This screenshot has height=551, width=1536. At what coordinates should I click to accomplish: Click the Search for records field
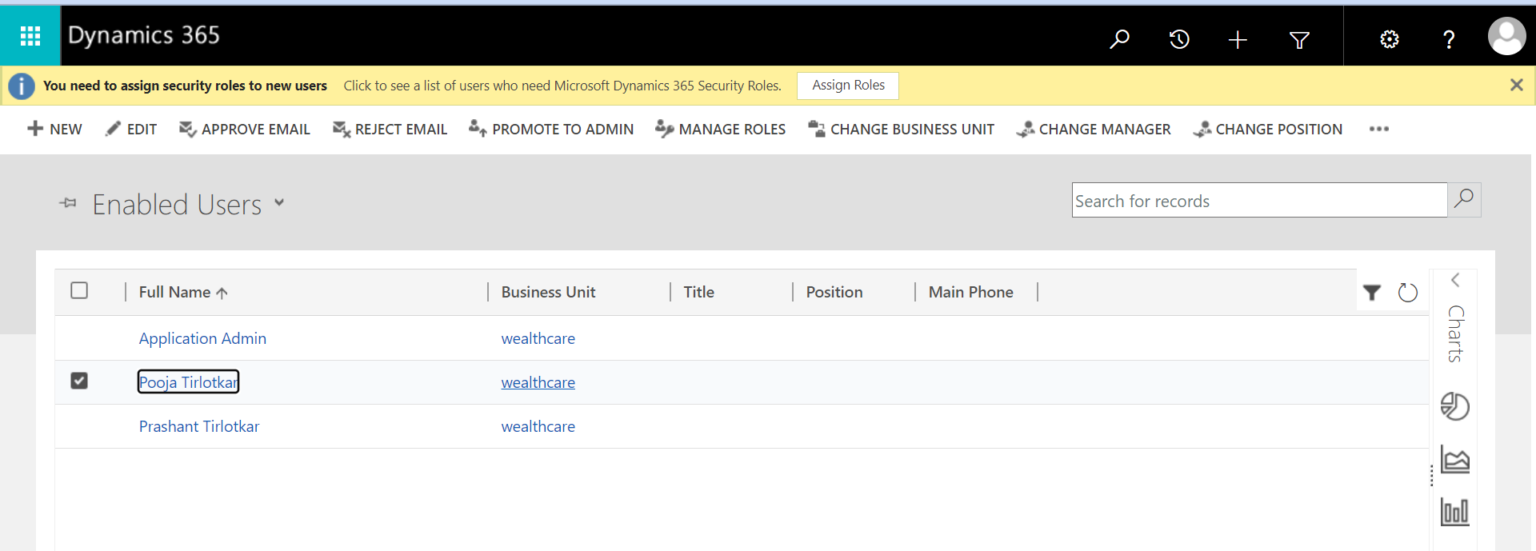point(1258,201)
